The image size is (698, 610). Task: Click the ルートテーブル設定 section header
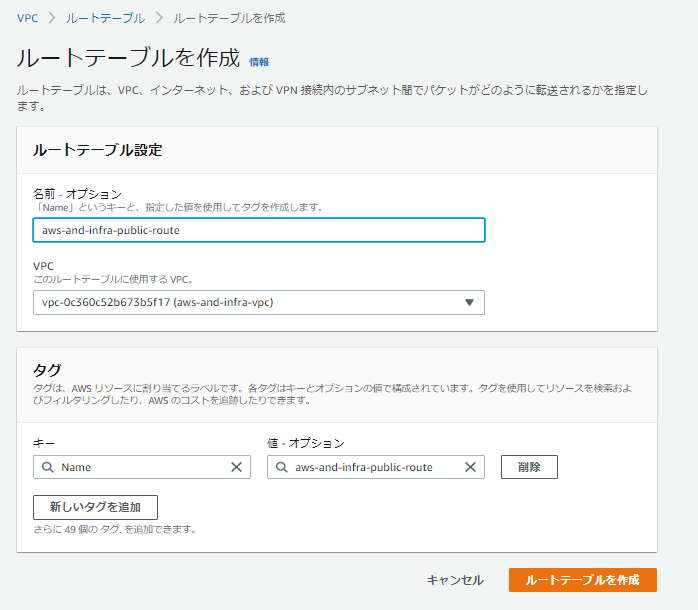point(98,150)
